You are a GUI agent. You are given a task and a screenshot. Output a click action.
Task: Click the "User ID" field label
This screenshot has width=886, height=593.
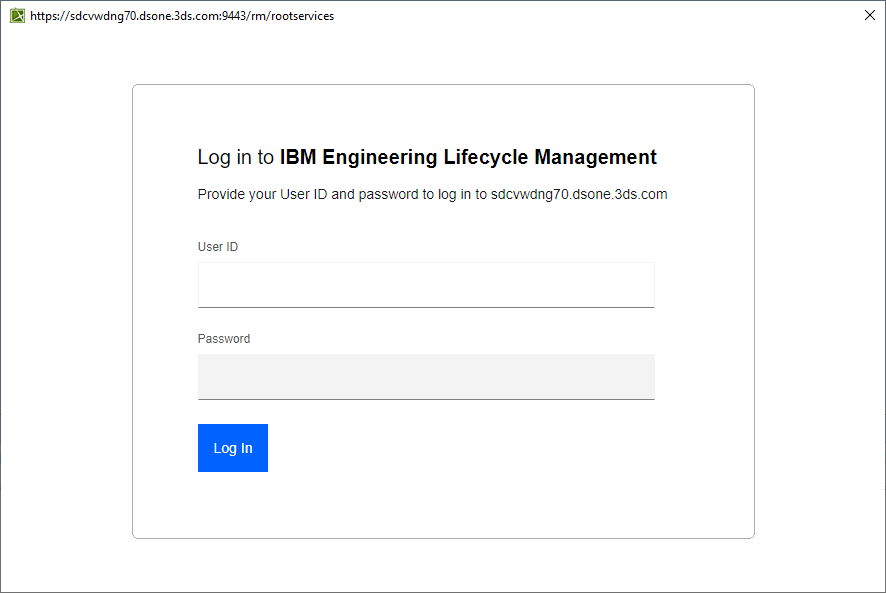coord(218,247)
